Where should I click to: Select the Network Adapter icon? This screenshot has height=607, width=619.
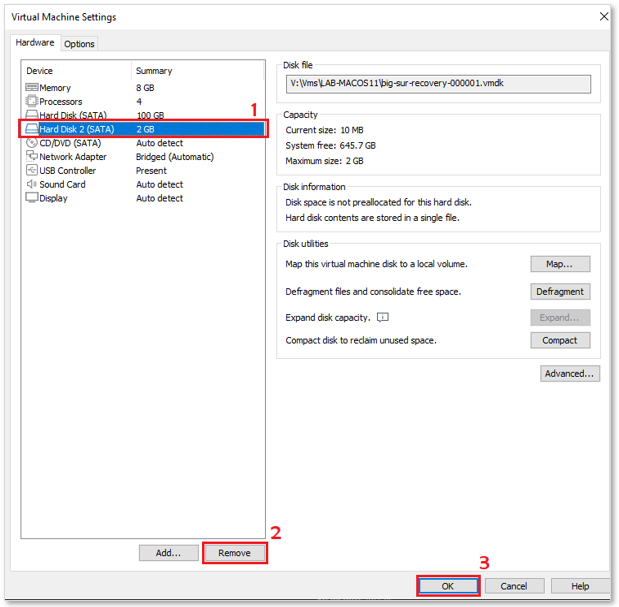32,156
